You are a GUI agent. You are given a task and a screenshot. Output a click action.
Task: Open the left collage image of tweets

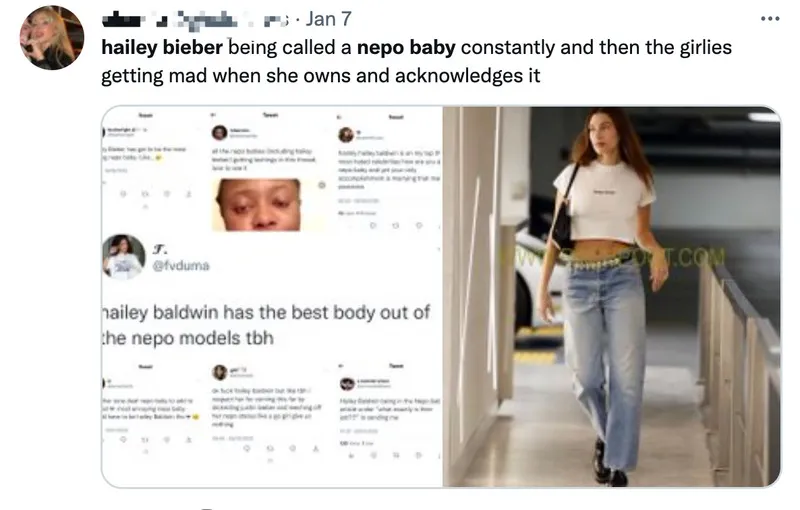click(272, 296)
